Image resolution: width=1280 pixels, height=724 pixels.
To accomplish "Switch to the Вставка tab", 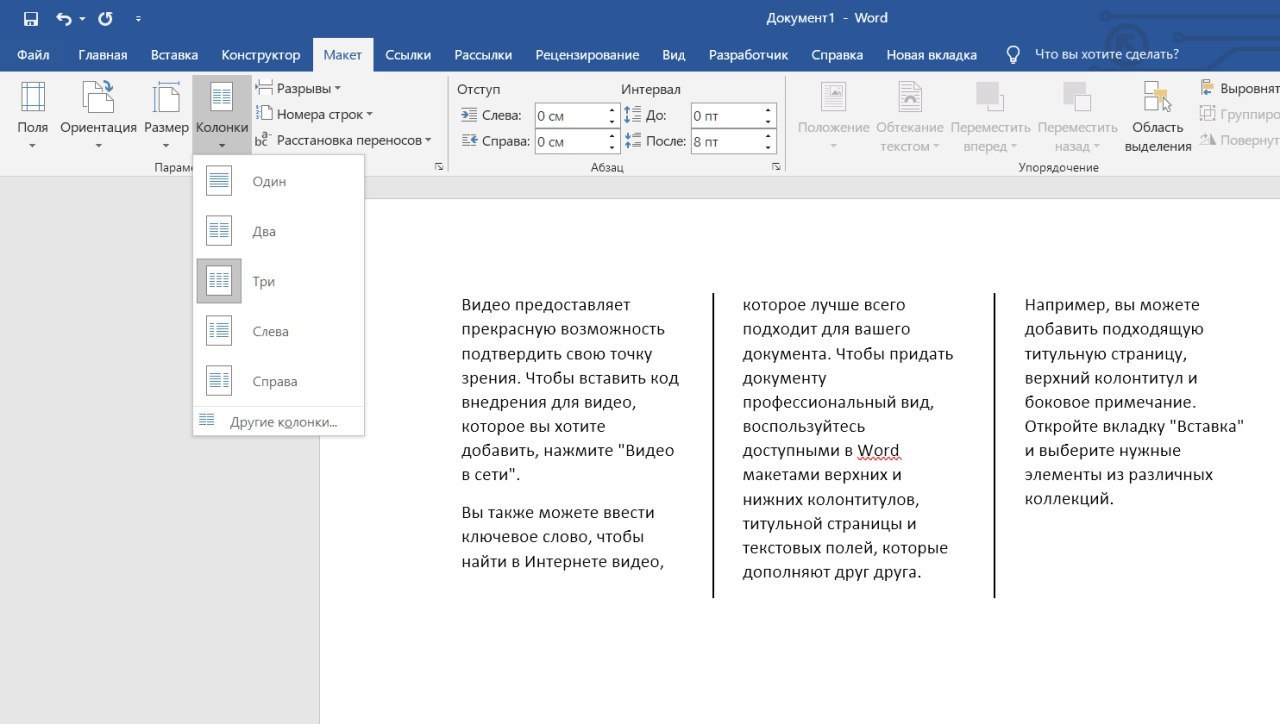I will click(x=174, y=55).
